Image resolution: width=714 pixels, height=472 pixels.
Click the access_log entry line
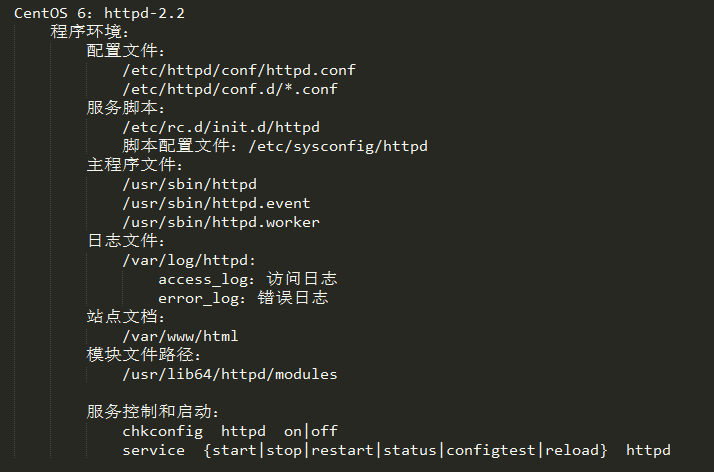[x=248, y=279]
